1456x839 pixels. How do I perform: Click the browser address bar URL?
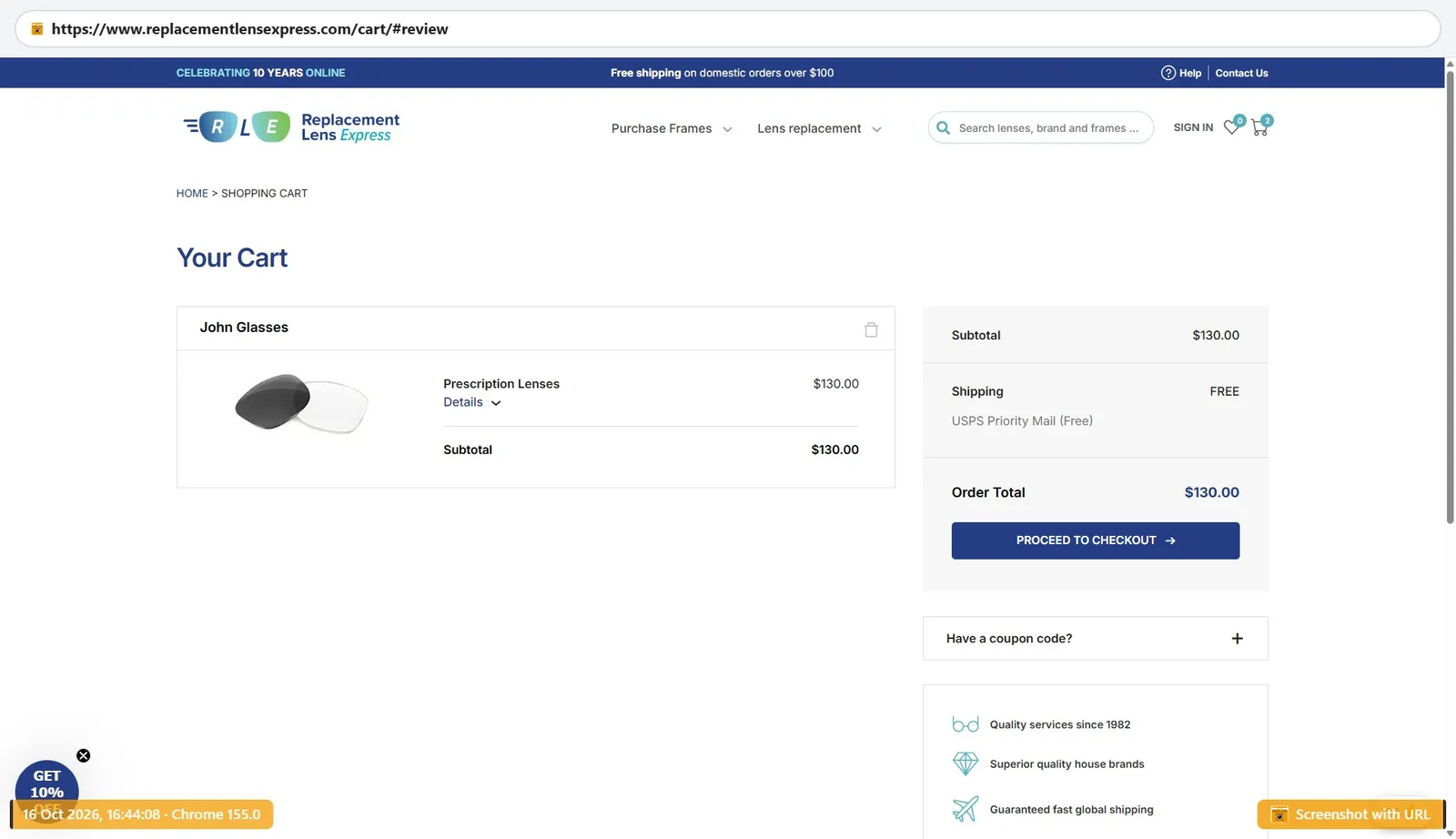(249, 29)
